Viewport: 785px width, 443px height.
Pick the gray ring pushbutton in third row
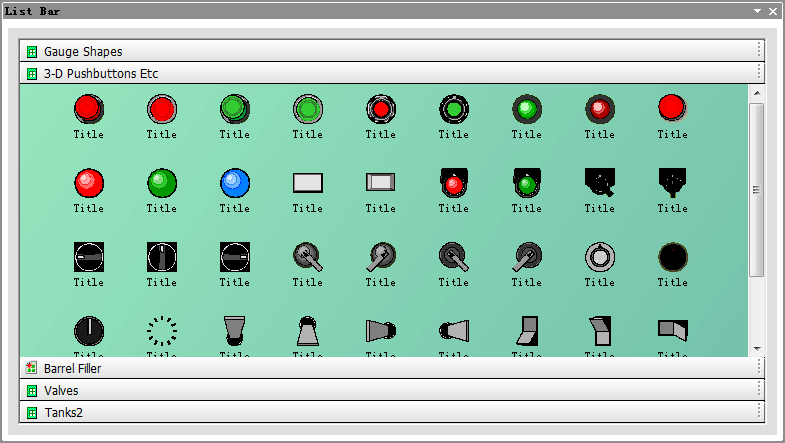tap(599, 257)
